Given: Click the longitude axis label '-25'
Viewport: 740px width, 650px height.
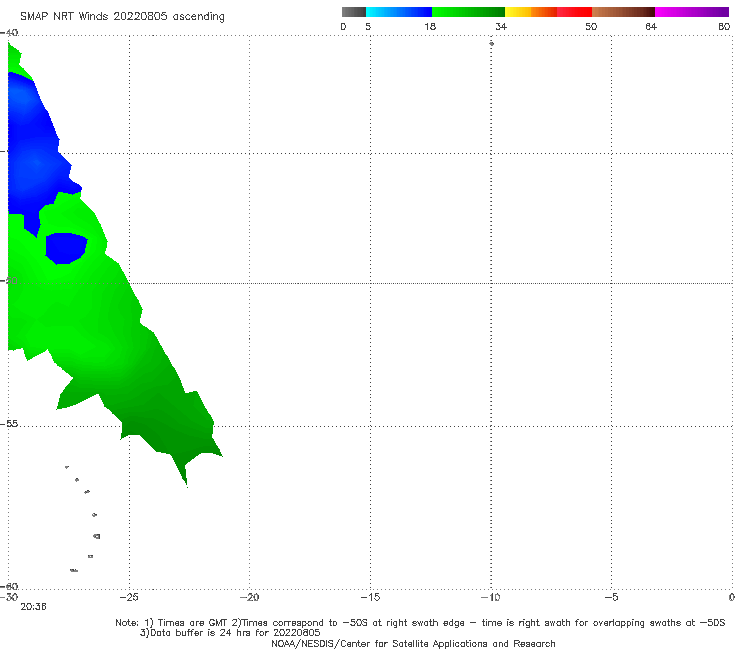Looking at the screenshot, I should [x=129, y=597].
